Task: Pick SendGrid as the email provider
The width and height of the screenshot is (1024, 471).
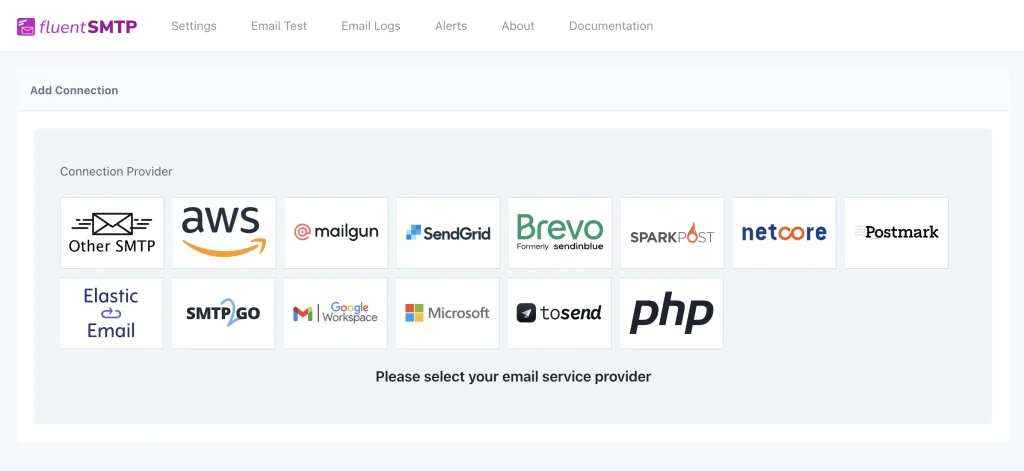Action: [x=448, y=233]
